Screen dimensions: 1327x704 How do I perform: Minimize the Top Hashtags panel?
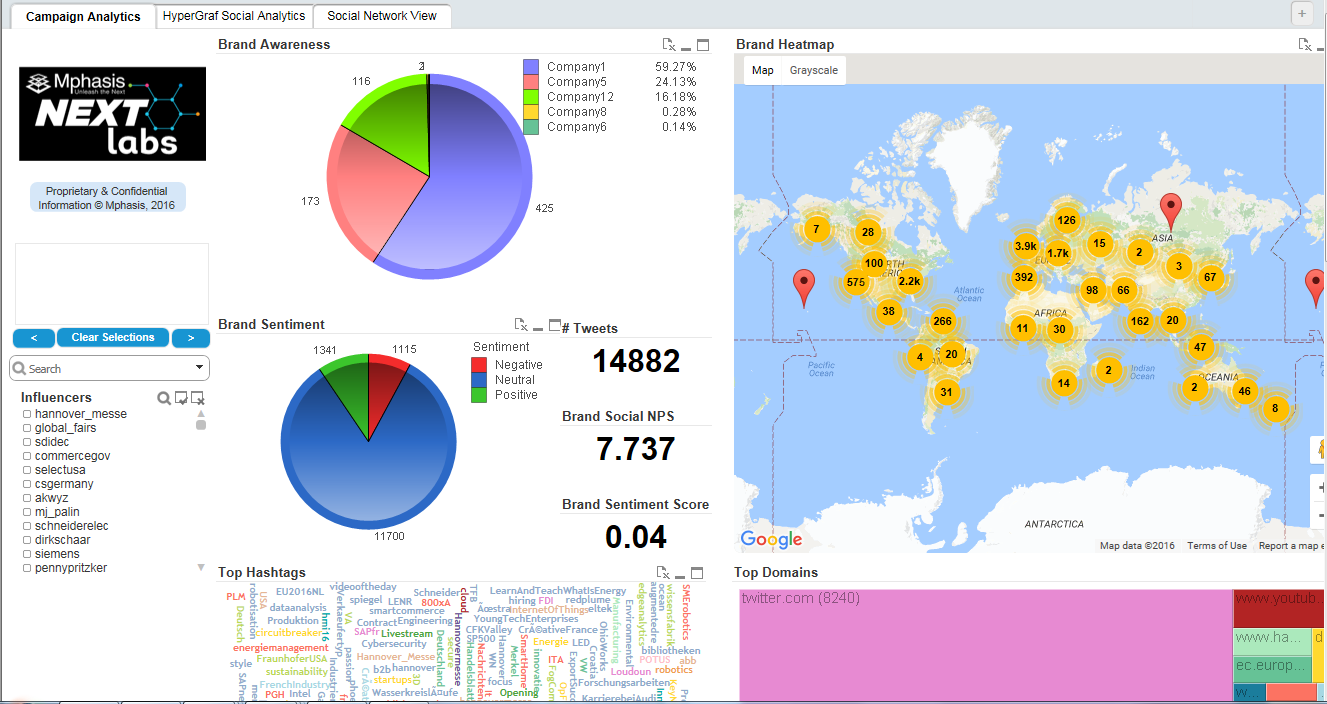tap(680, 575)
